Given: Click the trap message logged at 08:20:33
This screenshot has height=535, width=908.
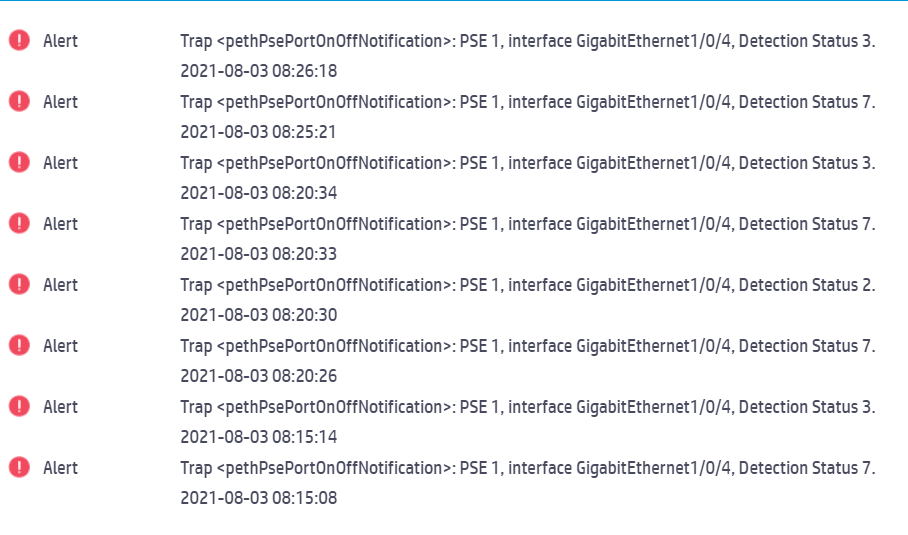Looking at the screenshot, I should pos(527,224).
